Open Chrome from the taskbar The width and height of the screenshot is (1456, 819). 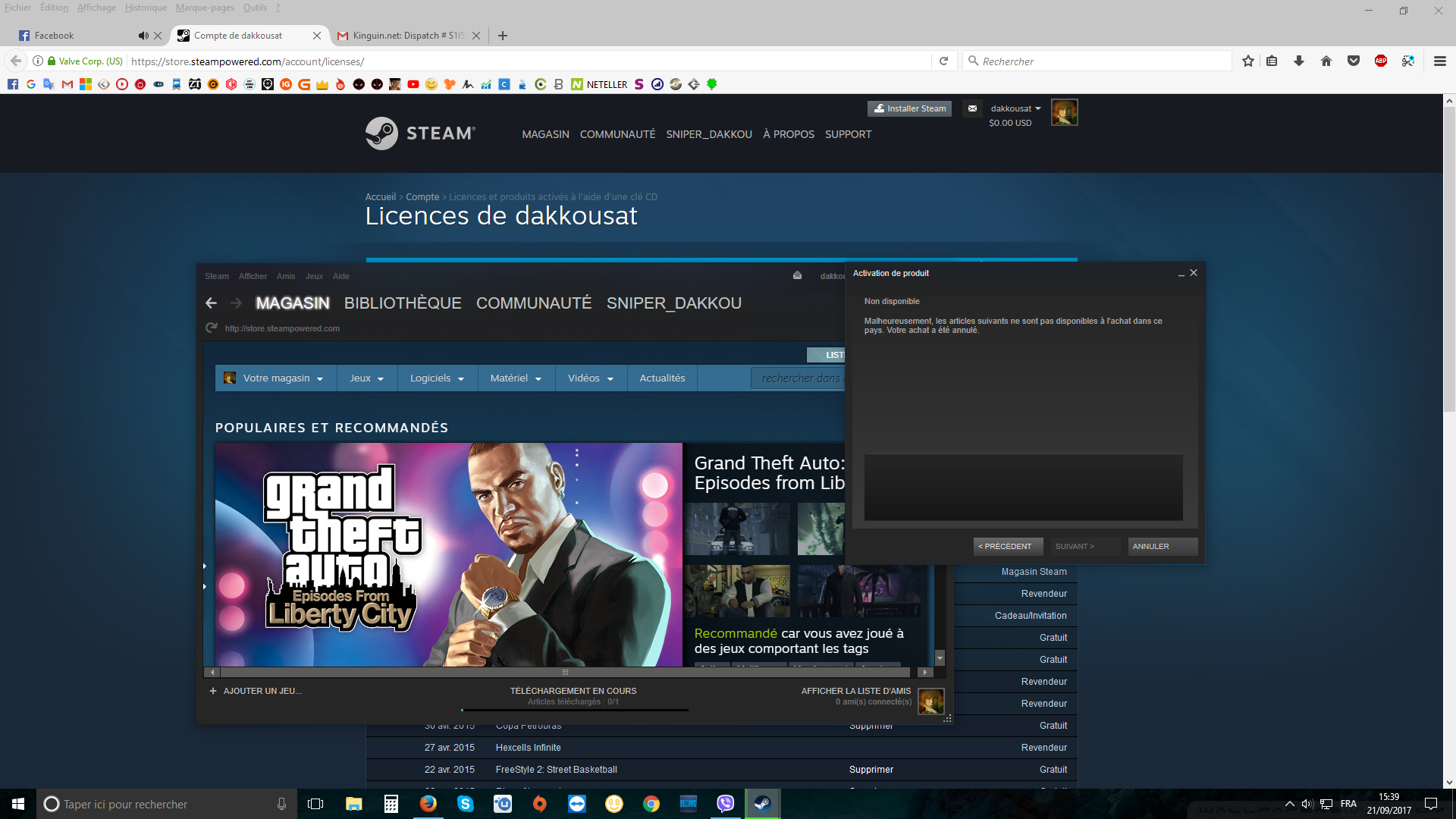tap(651, 804)
